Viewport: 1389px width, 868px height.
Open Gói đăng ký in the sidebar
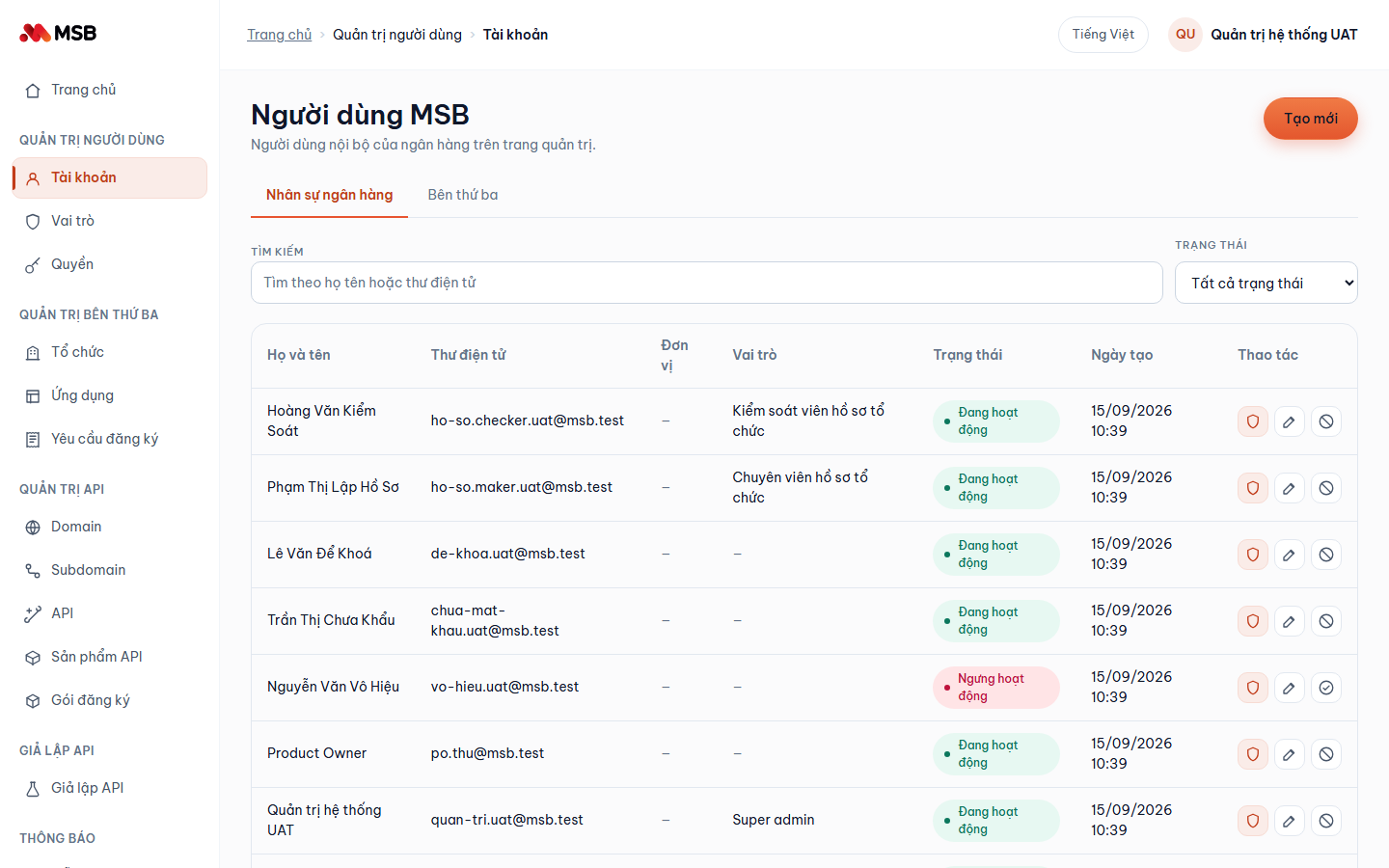109,700
